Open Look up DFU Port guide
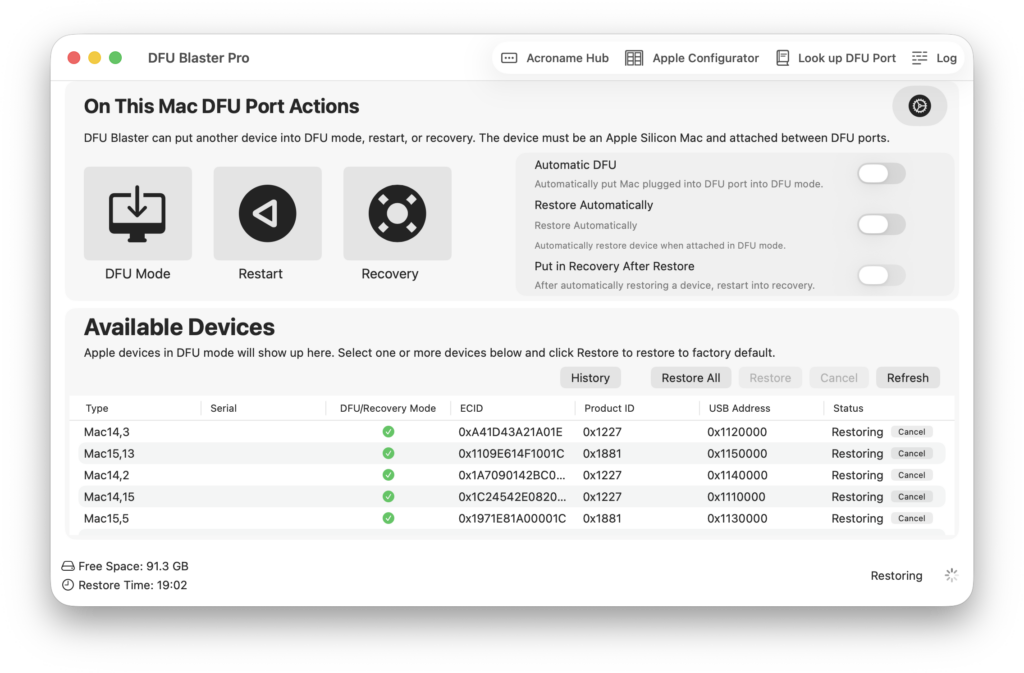 835,58
